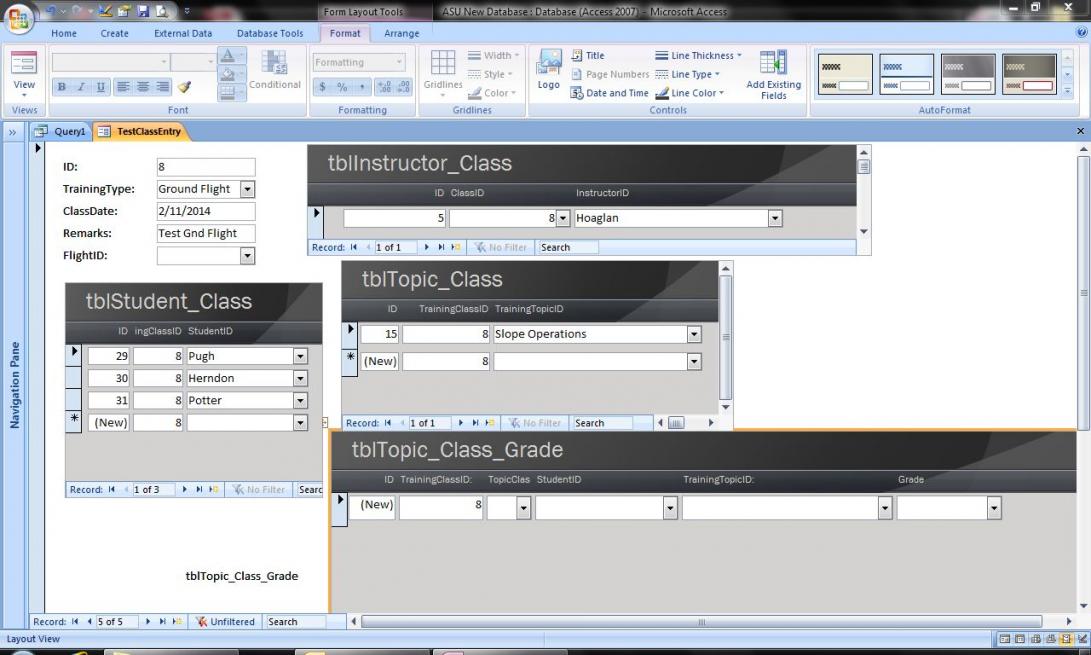Open the Slope Operations topic dropdown
Viewport: 1091px width, 655px height.
point(694,334)
